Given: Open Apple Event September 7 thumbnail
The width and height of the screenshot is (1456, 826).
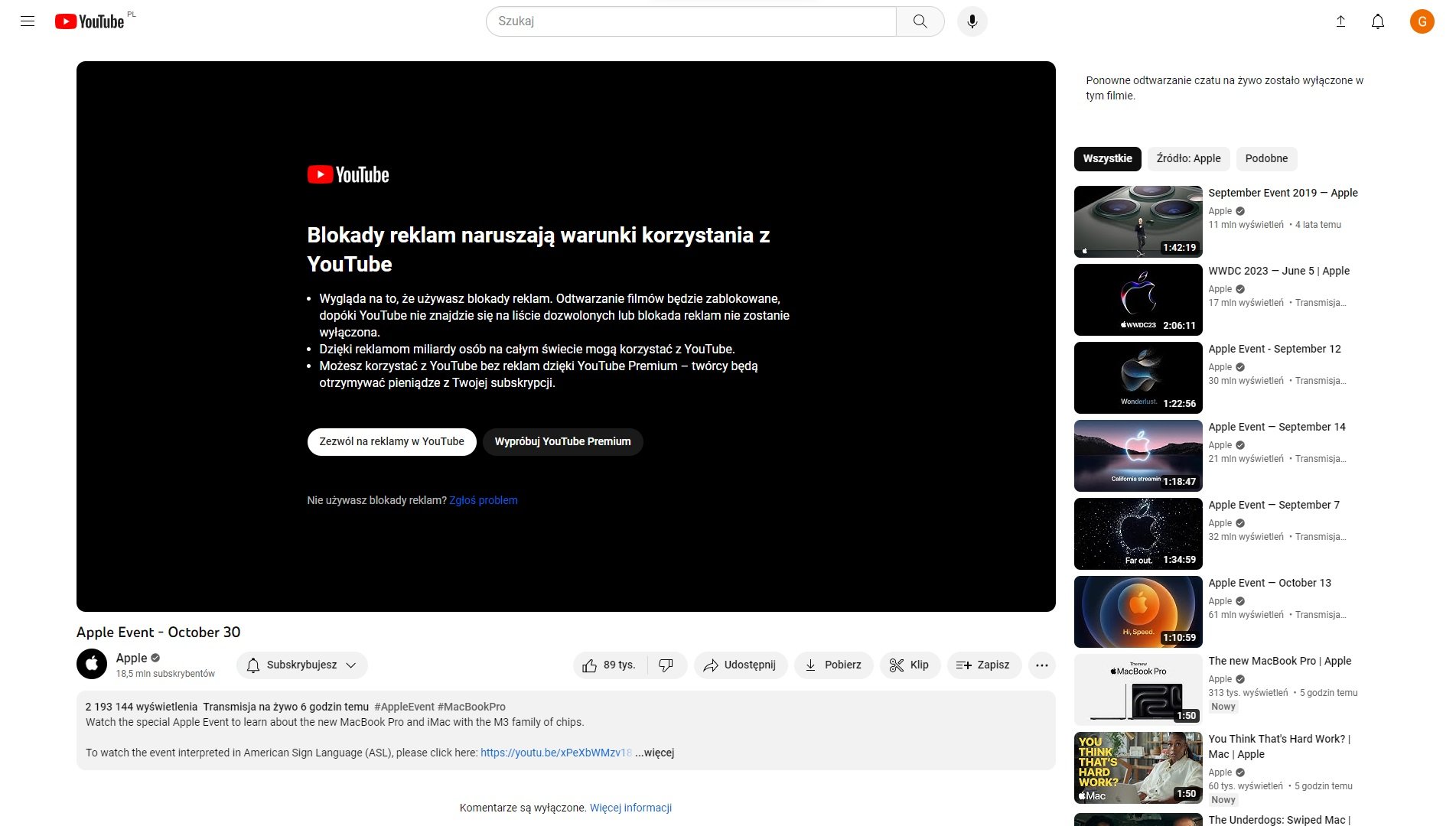Looking at the screenshot, I should click(1138, 534).
